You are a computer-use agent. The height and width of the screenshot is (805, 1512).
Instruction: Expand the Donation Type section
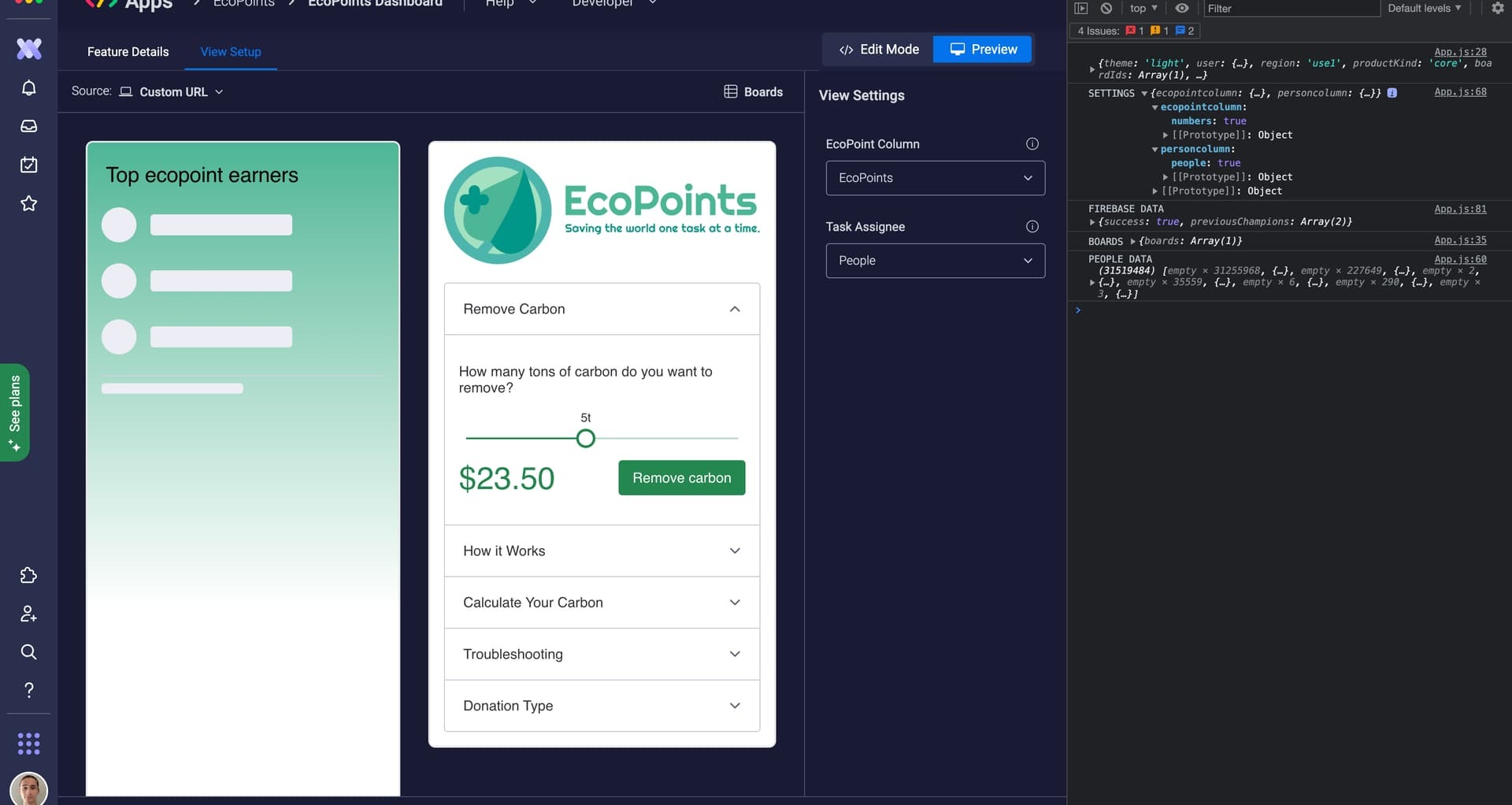click(x=602, y=706)
